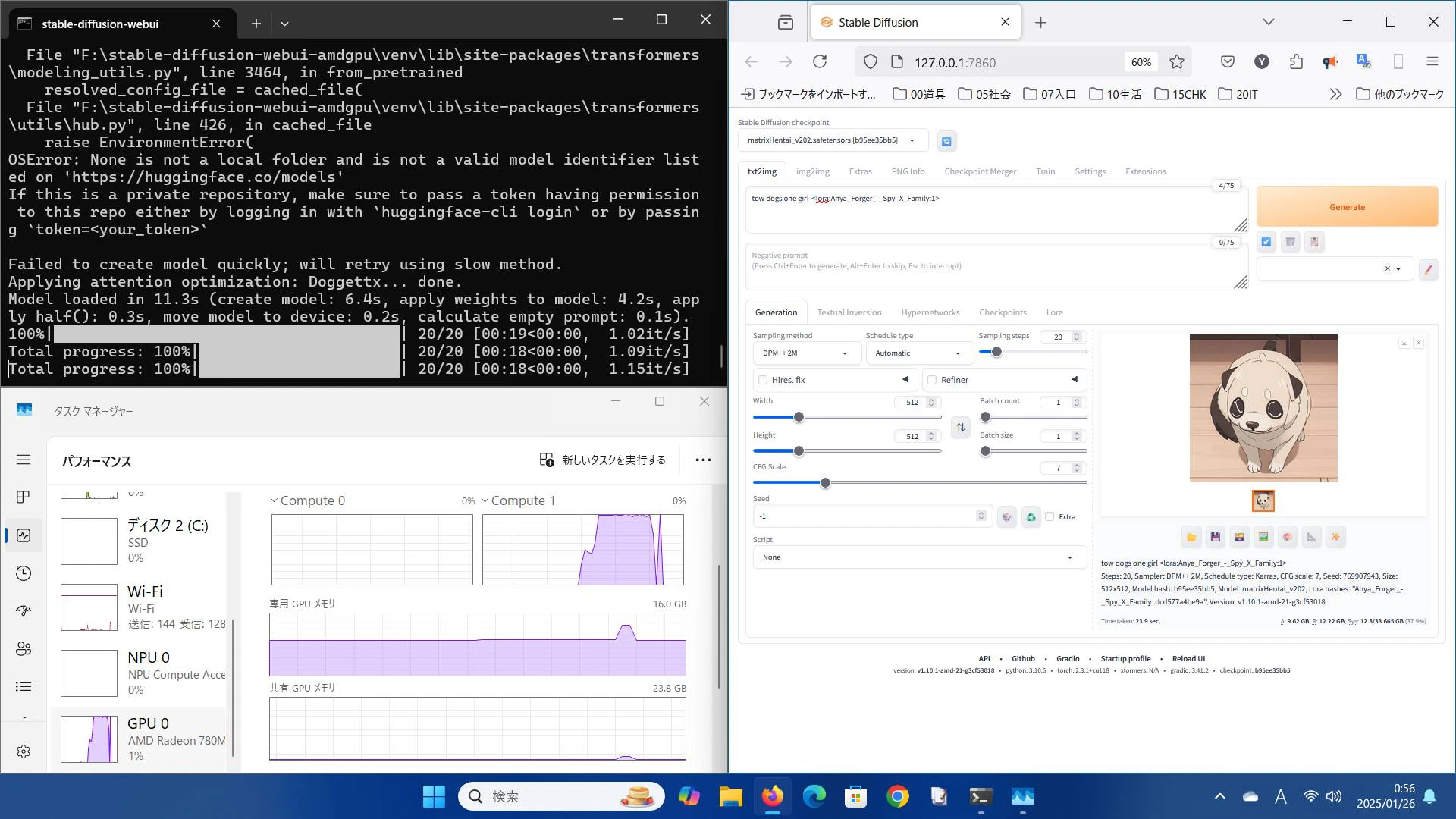
Task: Enable the Hires. fix checkbox
Action: [x=763, y=381]
